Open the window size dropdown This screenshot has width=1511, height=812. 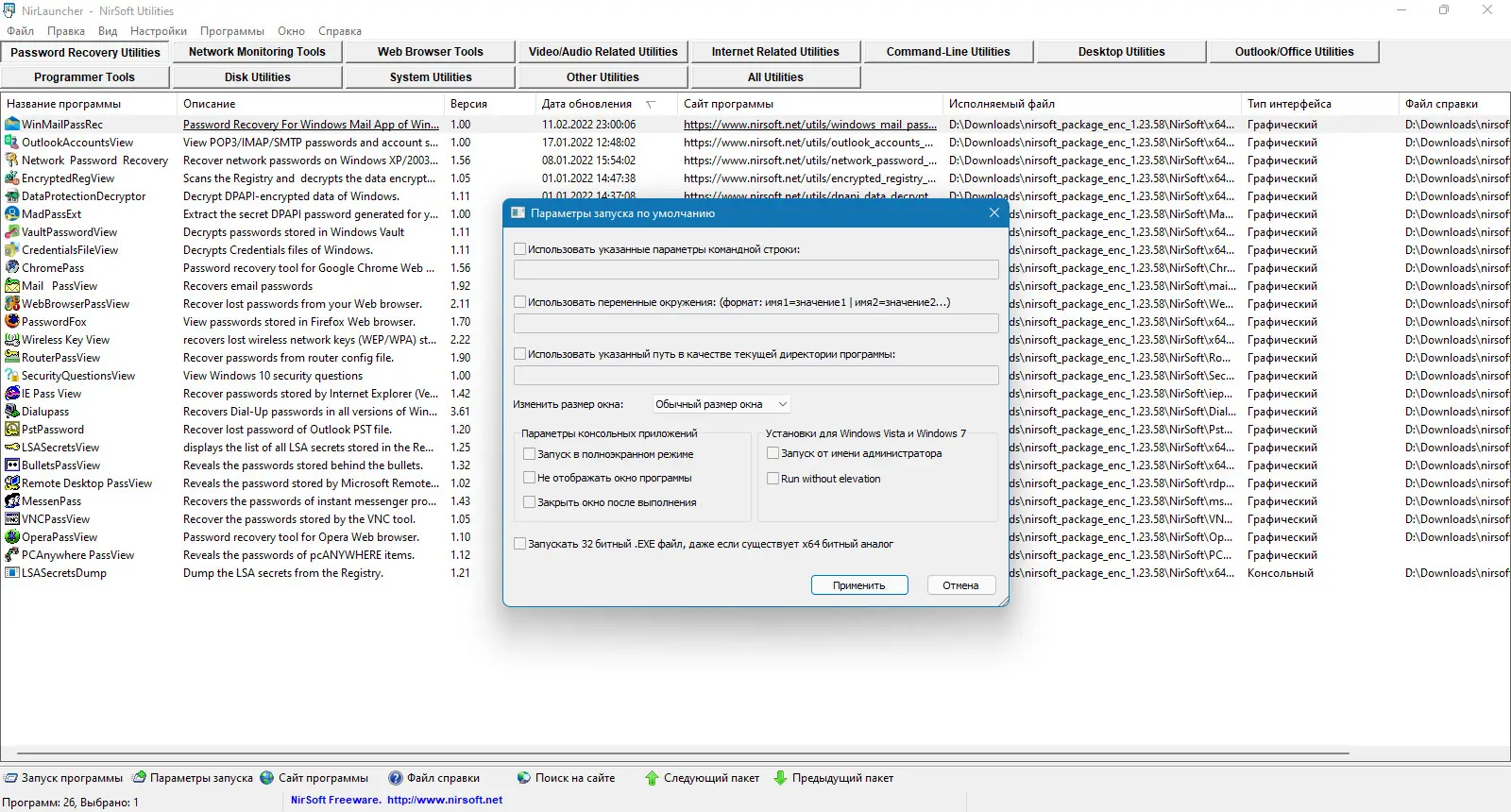722,404
